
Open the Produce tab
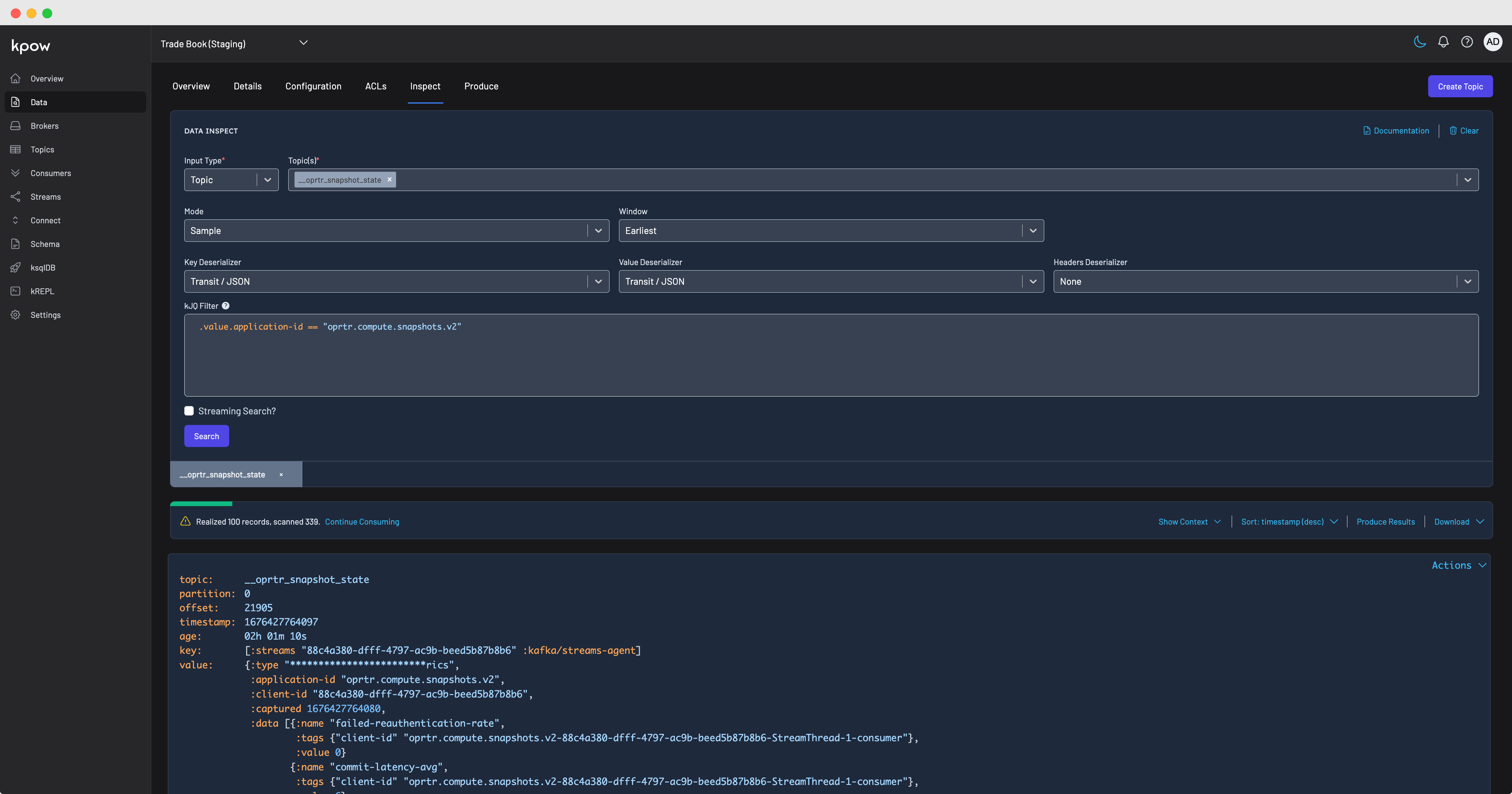481,86
